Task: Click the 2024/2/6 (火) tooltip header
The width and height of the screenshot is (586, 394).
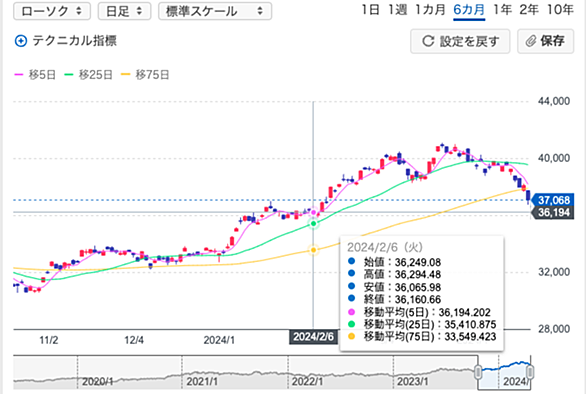Action: [385, 247]
